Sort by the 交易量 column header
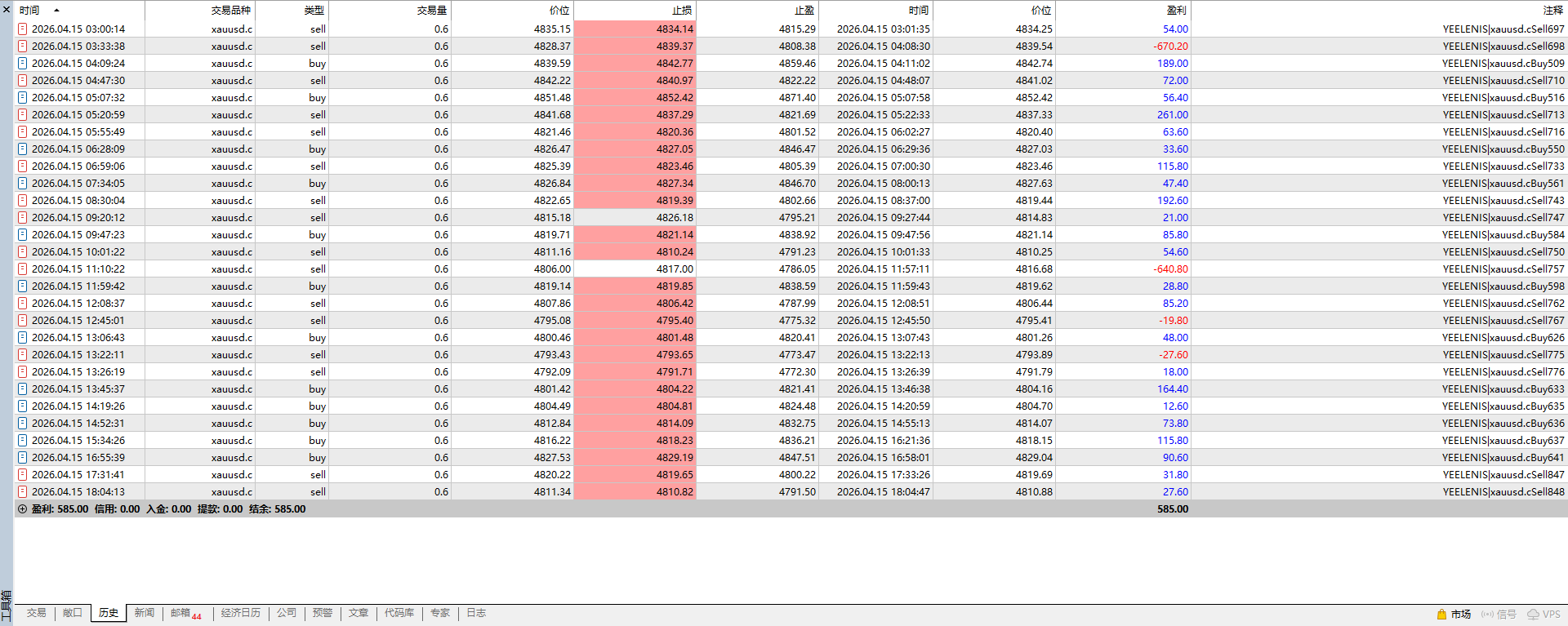Viewport: 1568px width, 626px height. pos(390,11)
